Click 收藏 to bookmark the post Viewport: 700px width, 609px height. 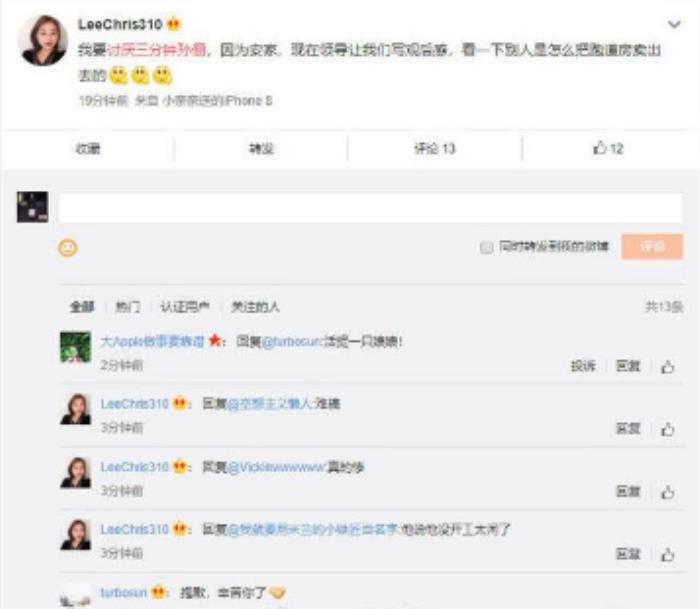(88, 149)
